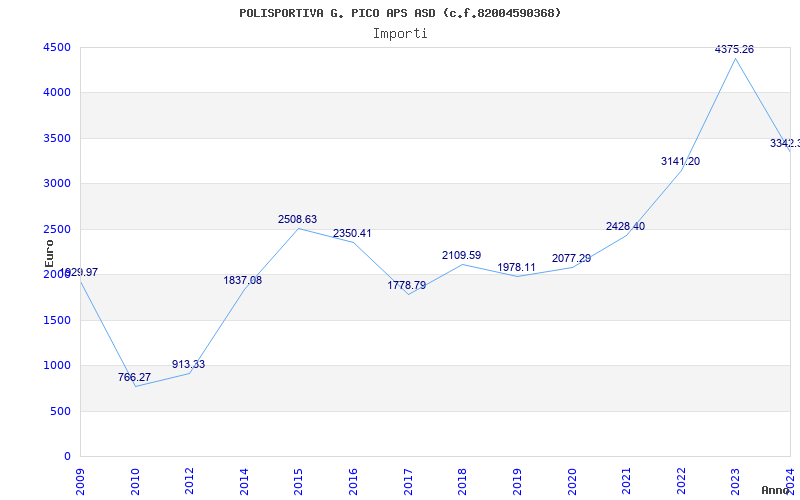Select the 2428.40 data label
800x500 pixels.
tap(625, 226)
